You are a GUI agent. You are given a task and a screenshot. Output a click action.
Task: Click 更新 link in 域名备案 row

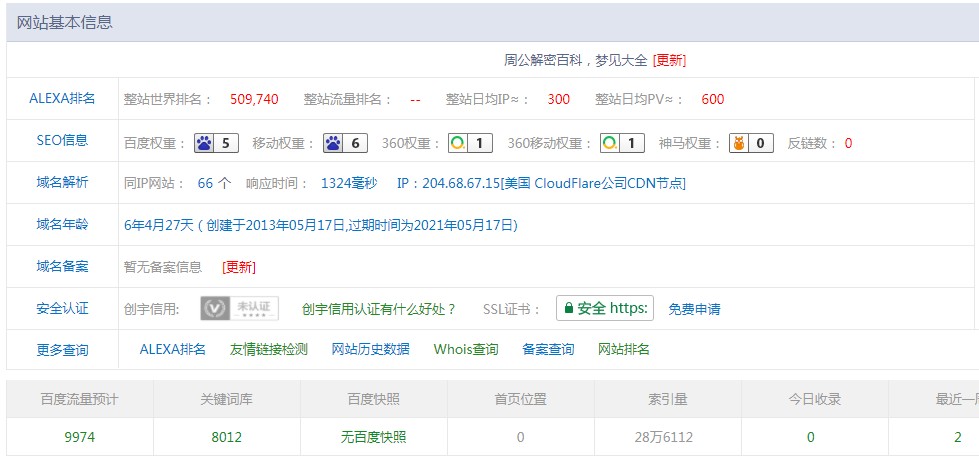pyautogui.click(x=239, y=267)
